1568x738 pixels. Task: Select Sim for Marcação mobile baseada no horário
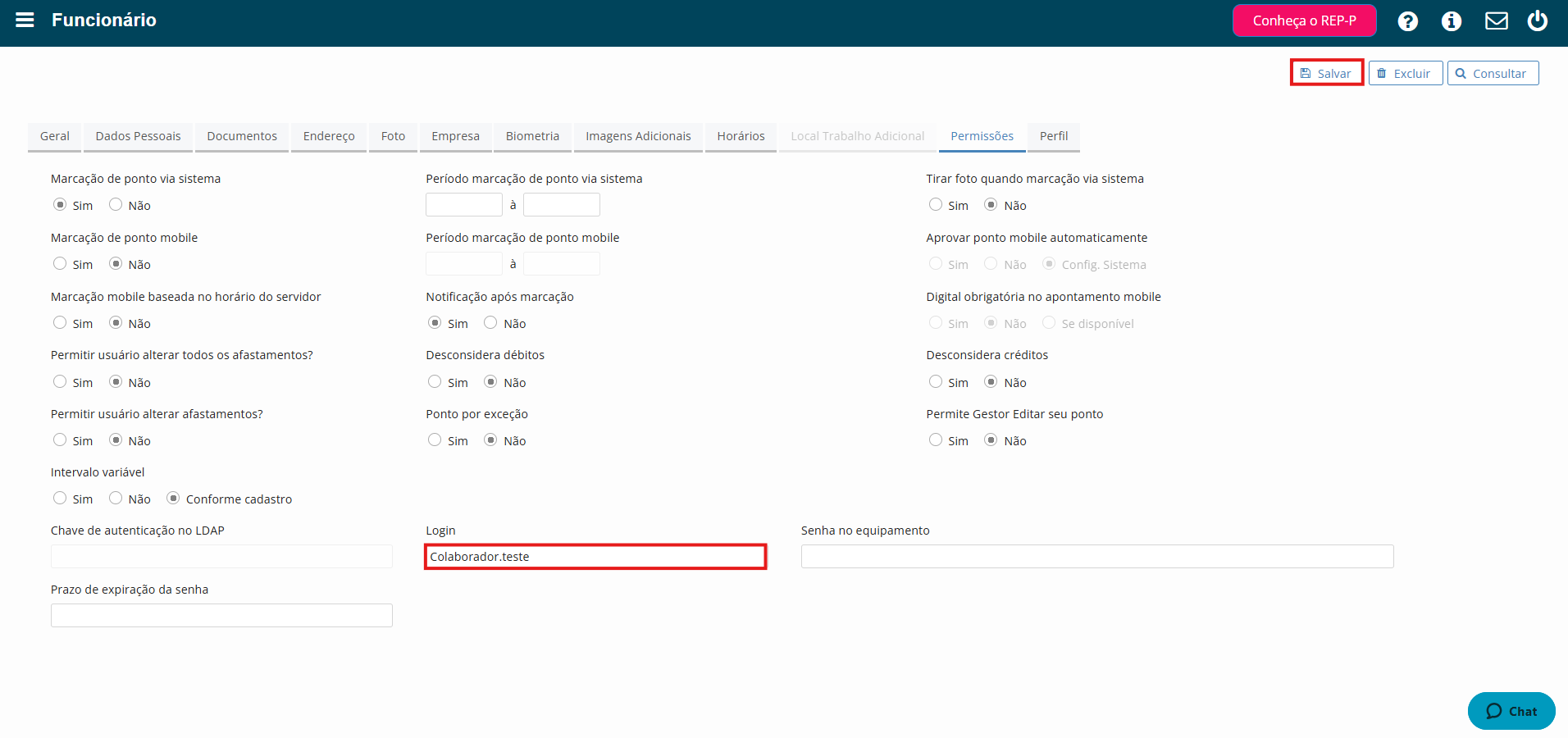(60, 322)
